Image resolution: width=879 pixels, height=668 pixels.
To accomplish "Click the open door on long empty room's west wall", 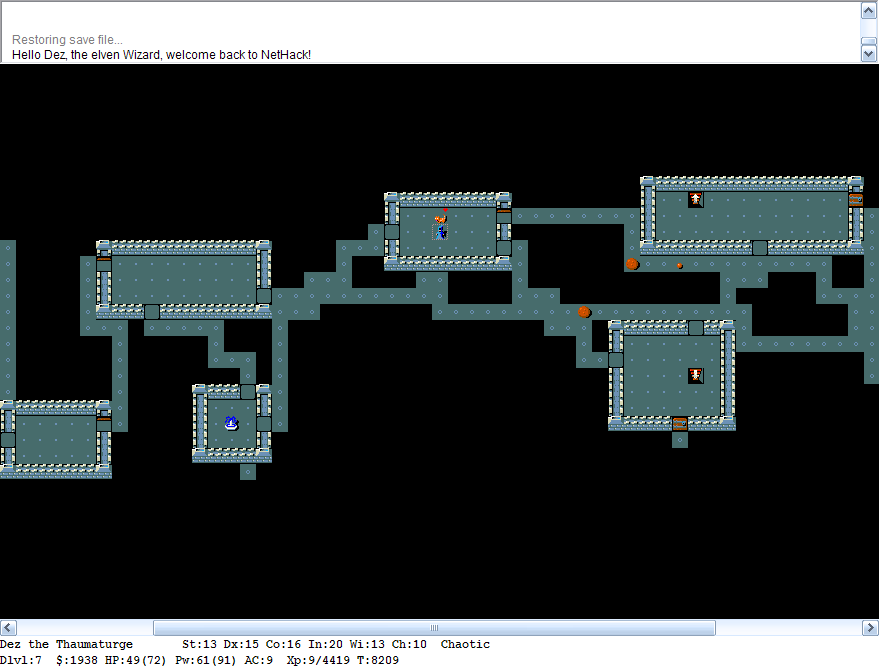I will (104, 264).
